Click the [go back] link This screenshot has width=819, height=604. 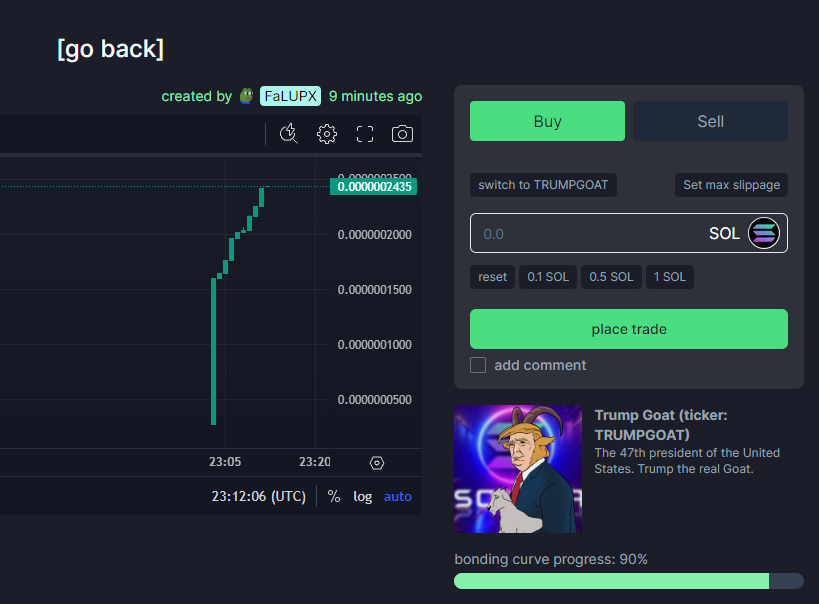coord(110,49)
